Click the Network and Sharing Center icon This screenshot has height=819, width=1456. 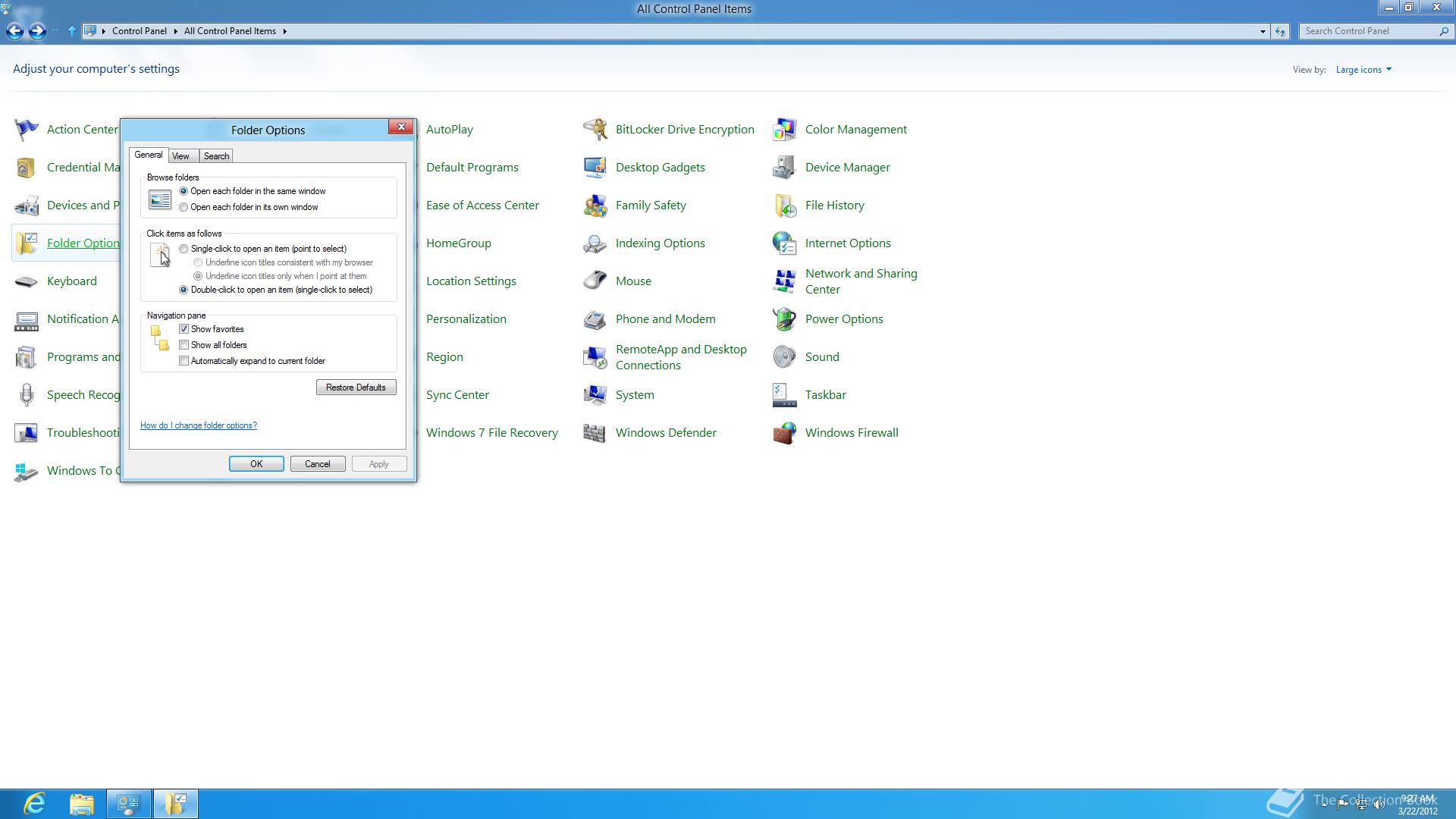784,281
